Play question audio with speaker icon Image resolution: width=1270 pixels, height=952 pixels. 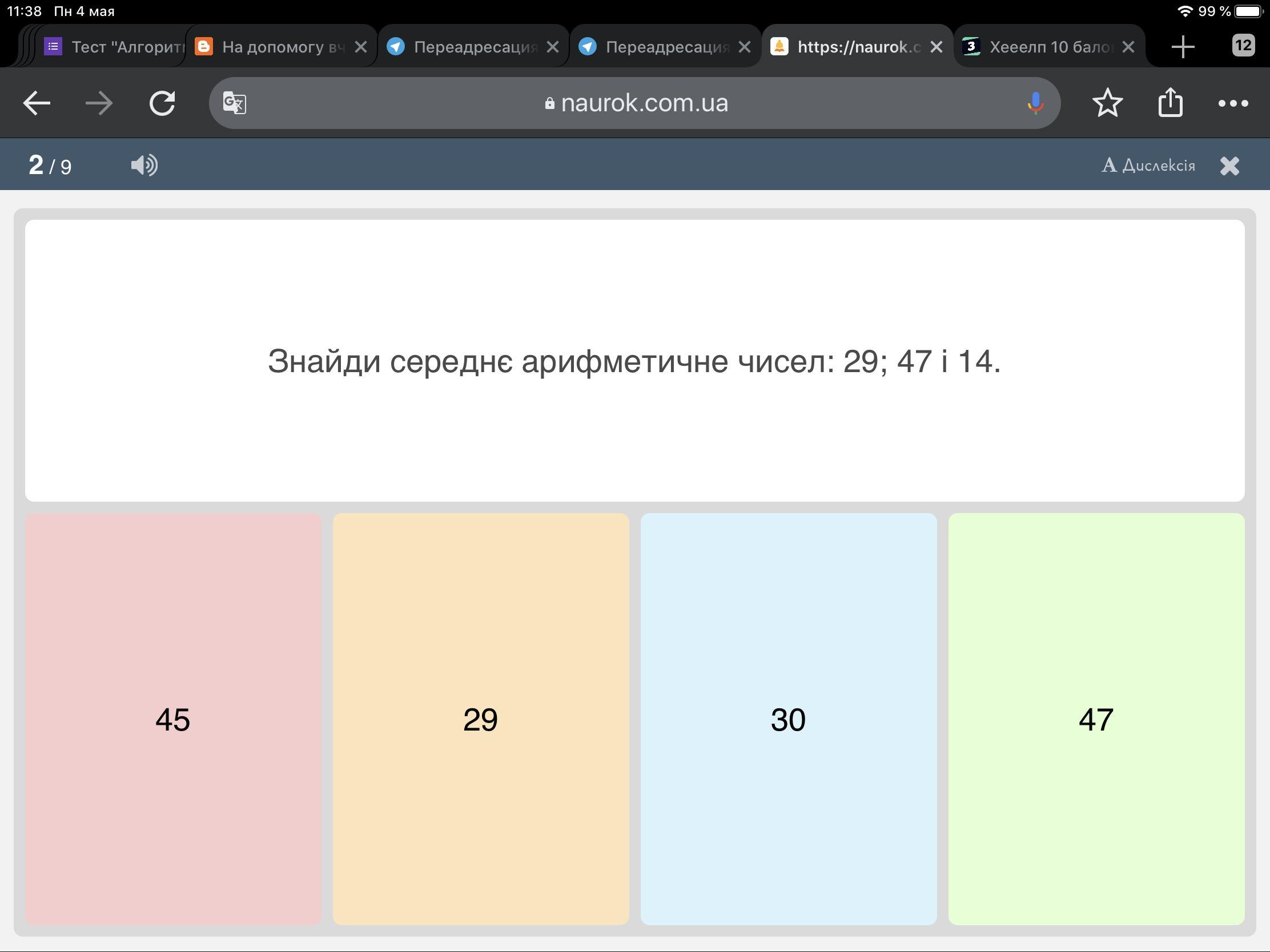[144, 166]
